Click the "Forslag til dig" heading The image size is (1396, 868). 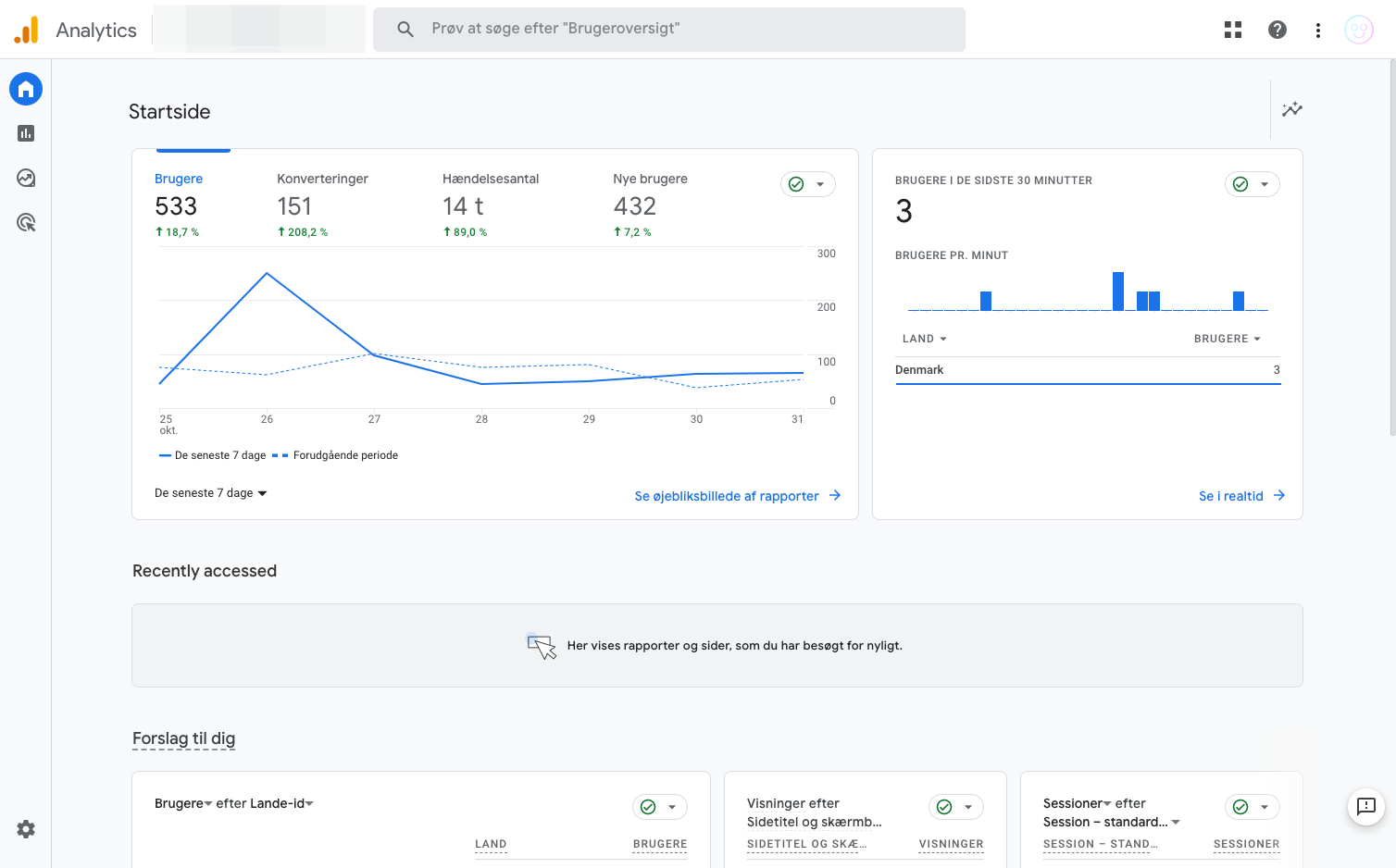(183, 738)
